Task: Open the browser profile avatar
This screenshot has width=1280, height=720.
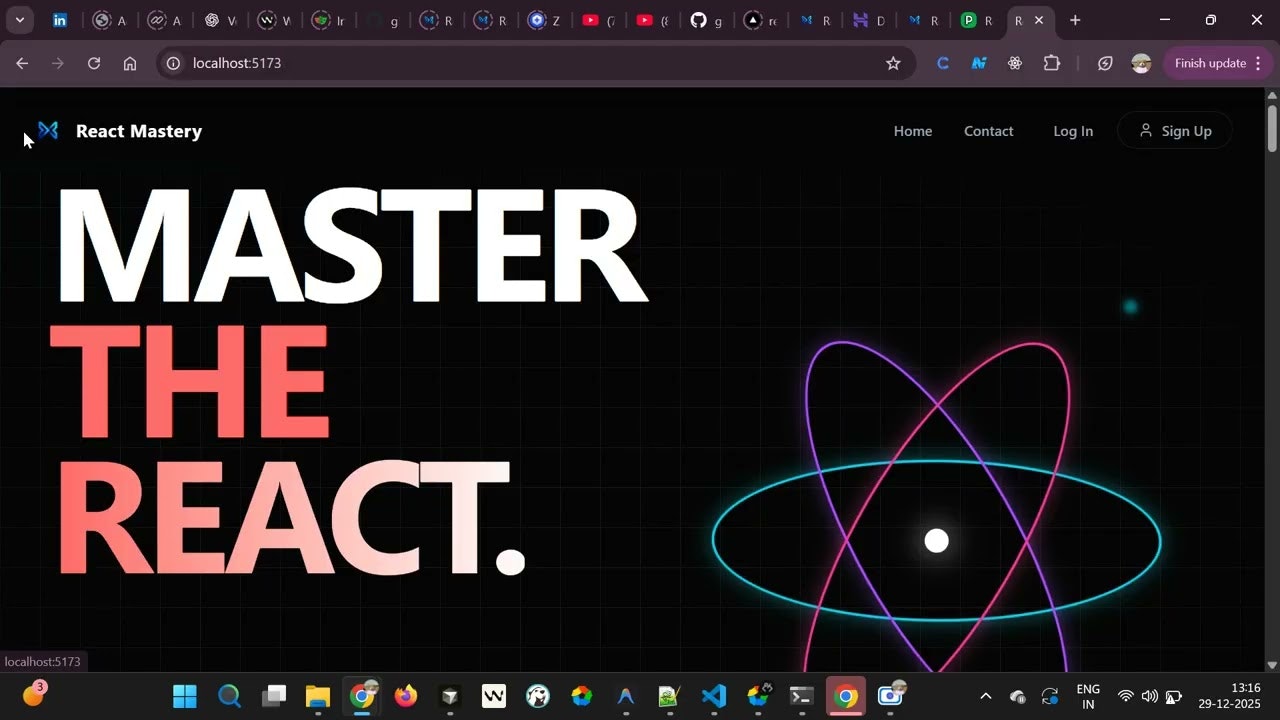Action: [x=1141, y=63]
